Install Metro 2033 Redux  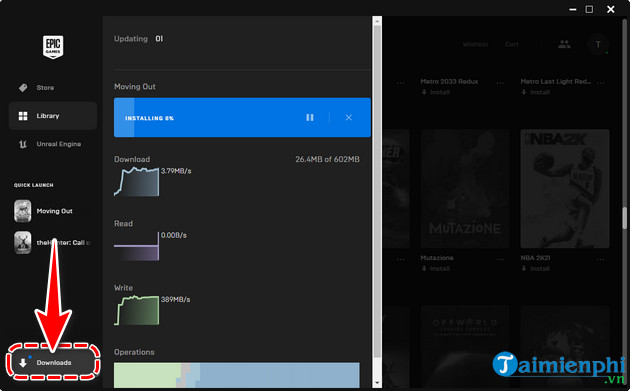[436, 92]
